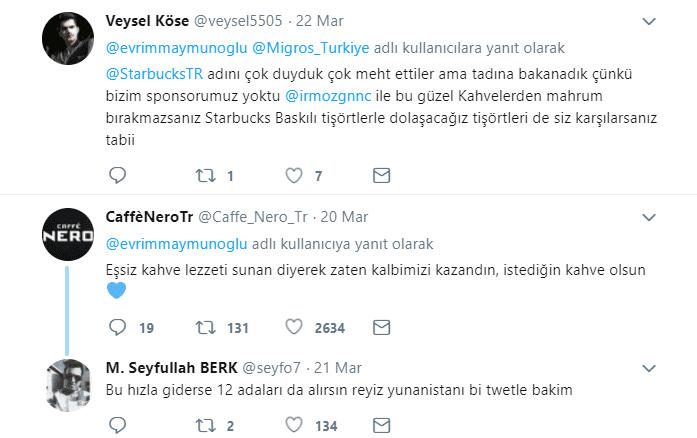Viewport: 697px width, 438px height.
Task: Reply to M. Seyfullah BERK's tweet
Action: [x=117, y=427]
